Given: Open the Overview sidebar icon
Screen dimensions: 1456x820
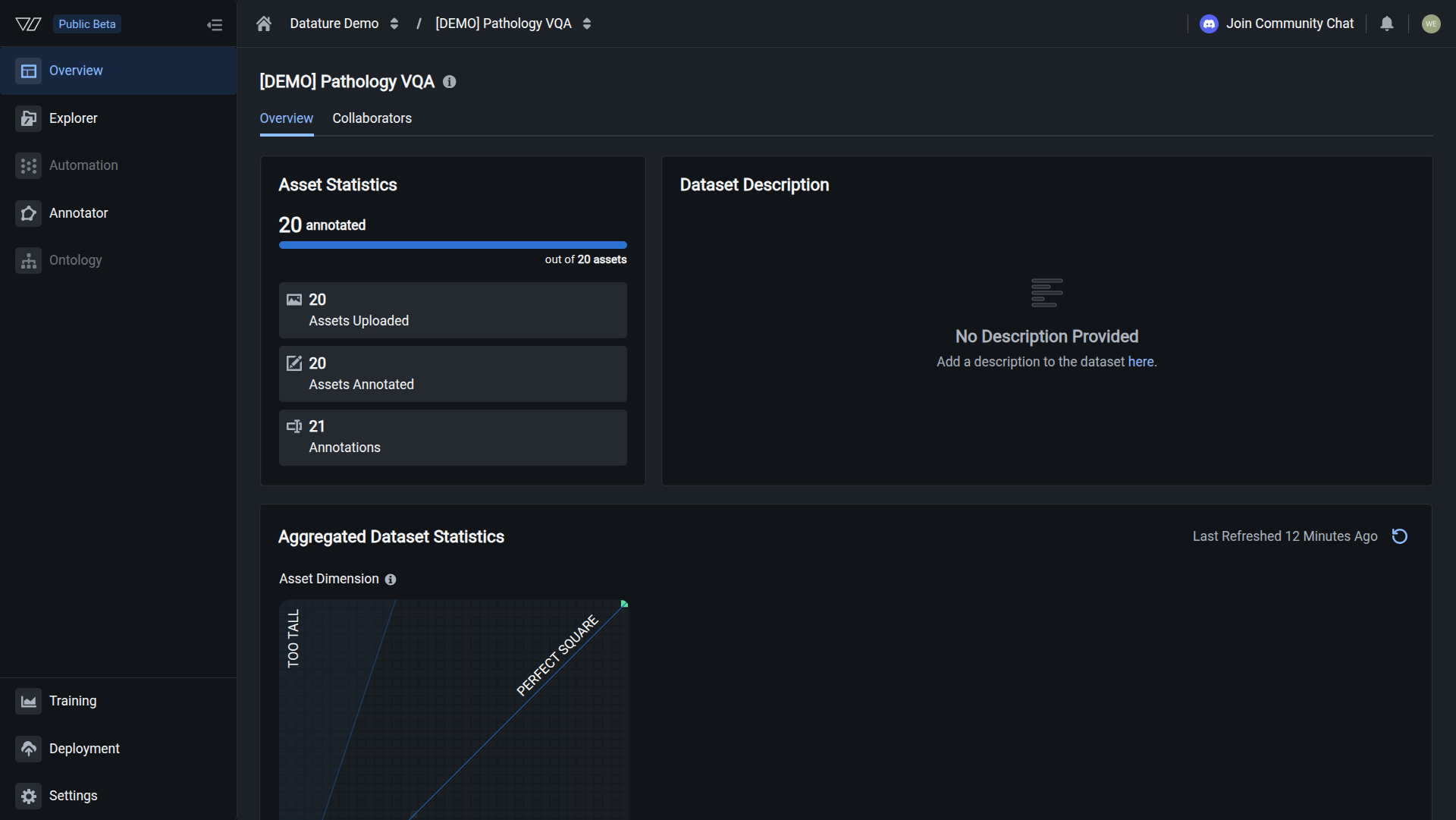Looking at the screenshot, I should coord(29,71).
